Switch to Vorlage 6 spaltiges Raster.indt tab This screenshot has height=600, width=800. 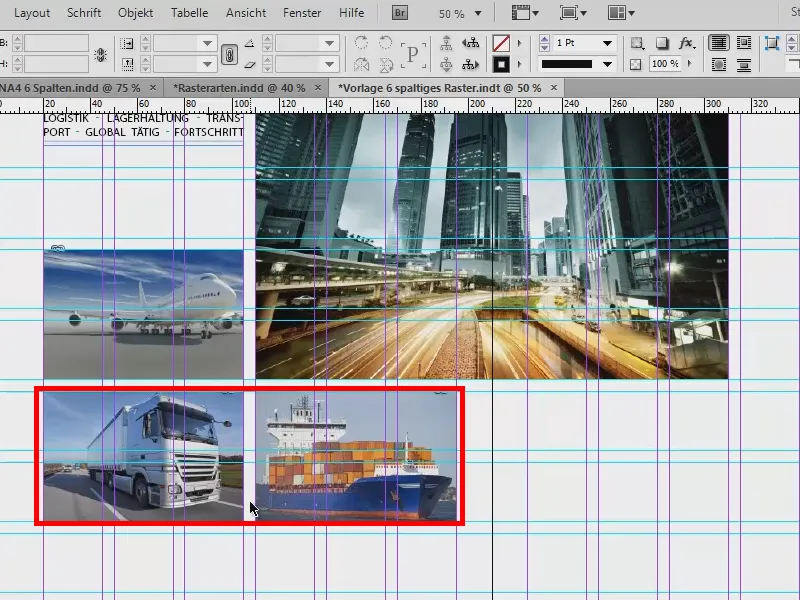tap(439, 88)
